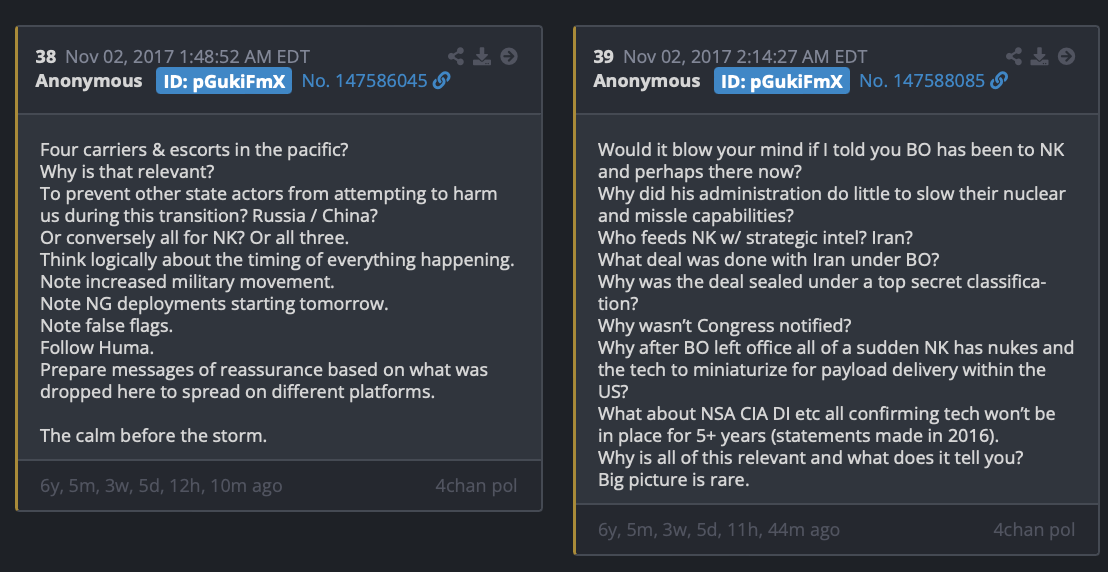Download post 39 using download icon

(1039, 57)
